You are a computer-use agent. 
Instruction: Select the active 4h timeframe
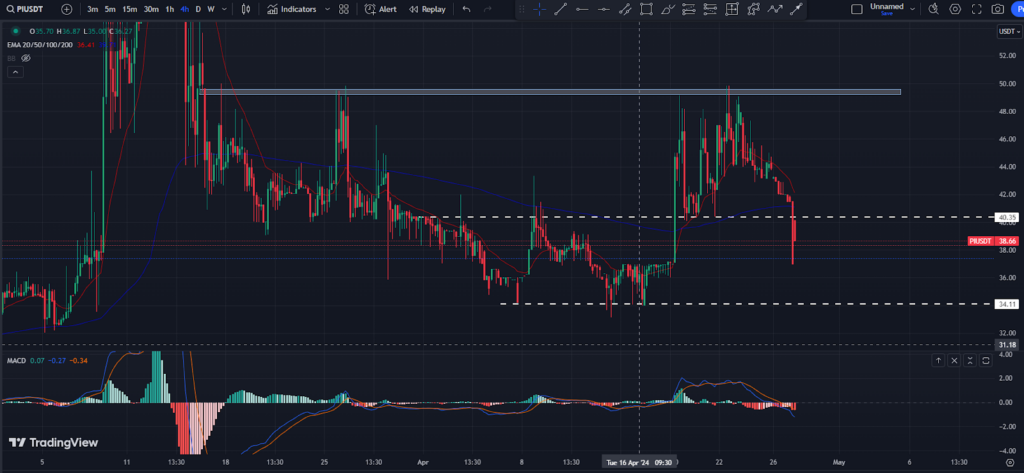pos(185,9)
